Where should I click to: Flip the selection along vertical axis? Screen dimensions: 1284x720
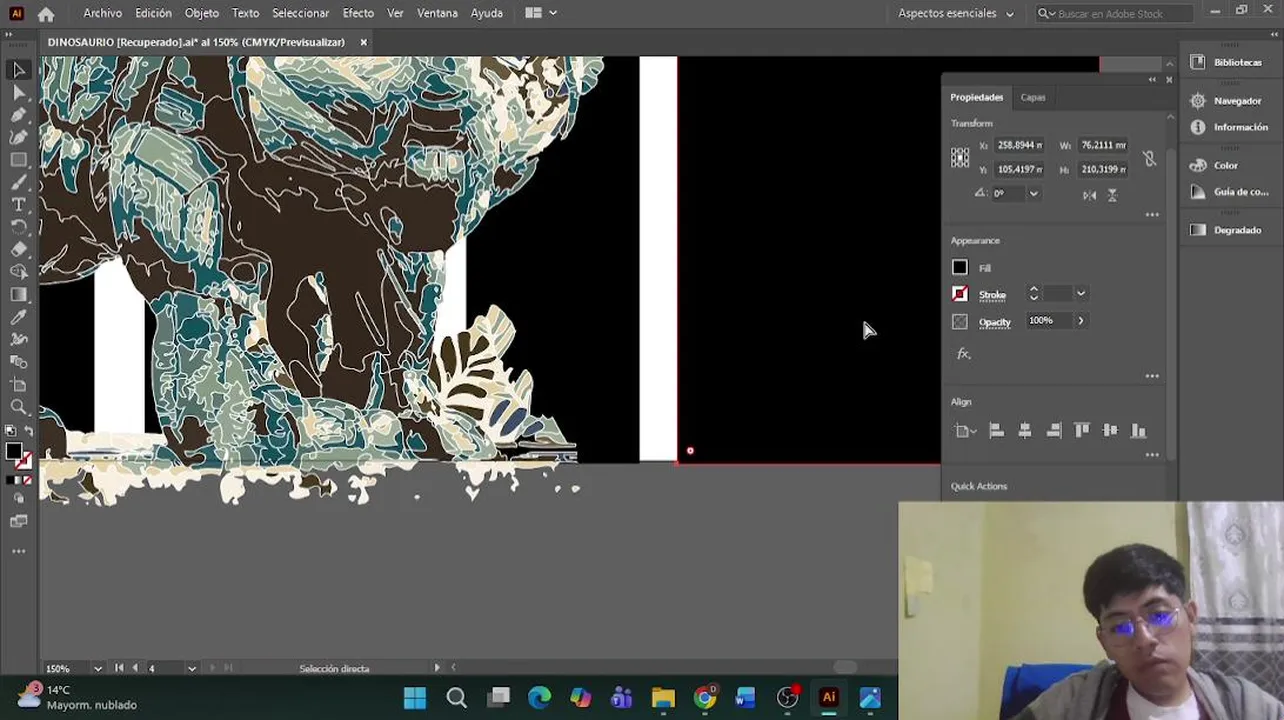(1112, 195)
